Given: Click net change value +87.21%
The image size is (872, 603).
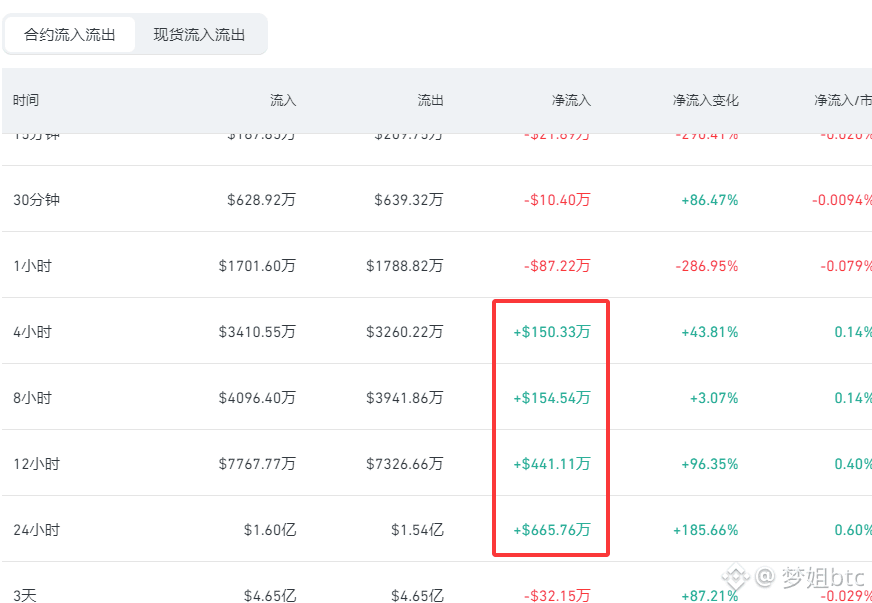Looking at the screenshot, I should coord(710,596).
